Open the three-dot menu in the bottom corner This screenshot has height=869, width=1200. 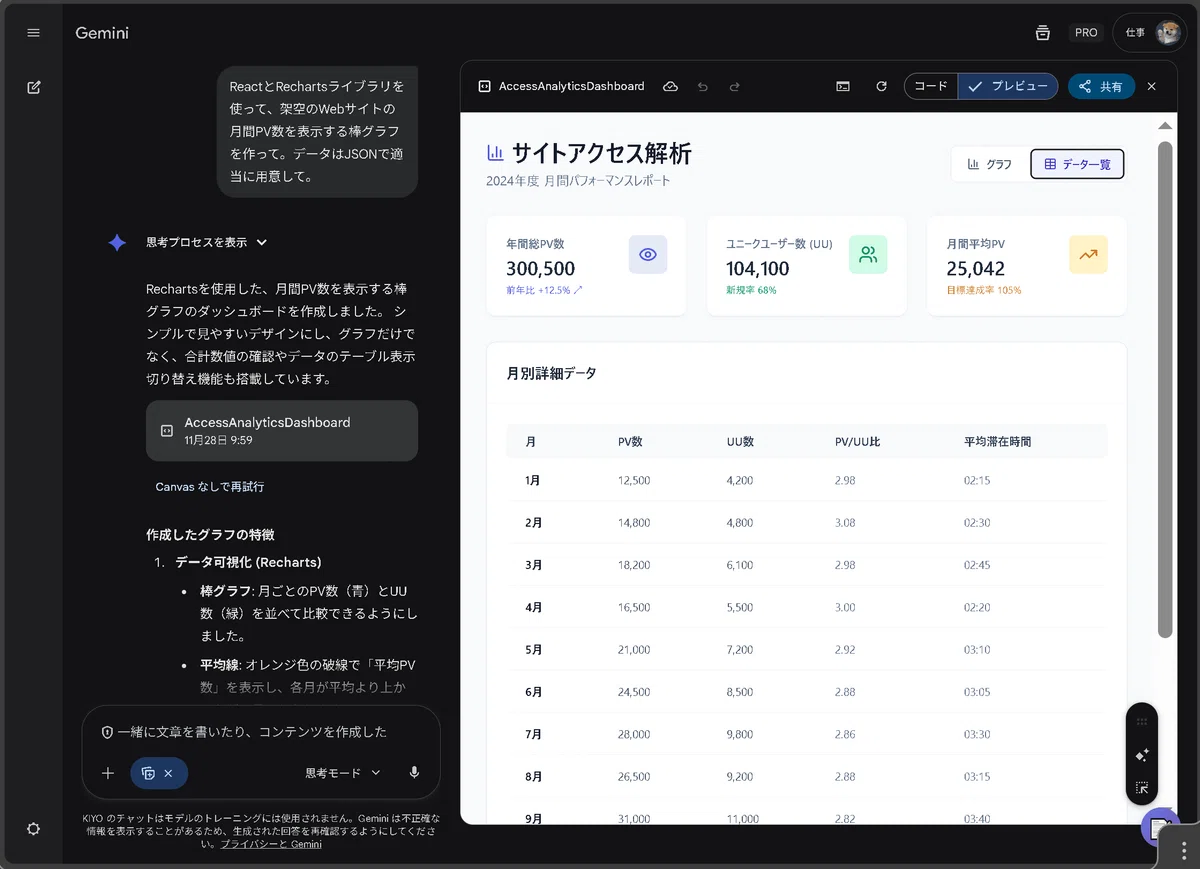(x=1184, y=851)
